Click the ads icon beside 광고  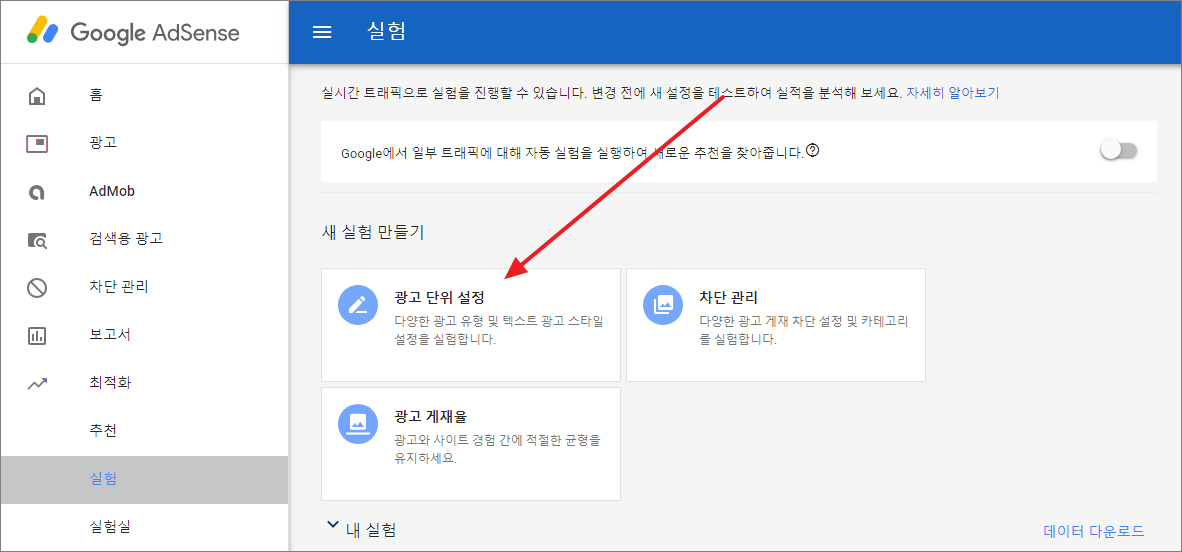[36, 143]
